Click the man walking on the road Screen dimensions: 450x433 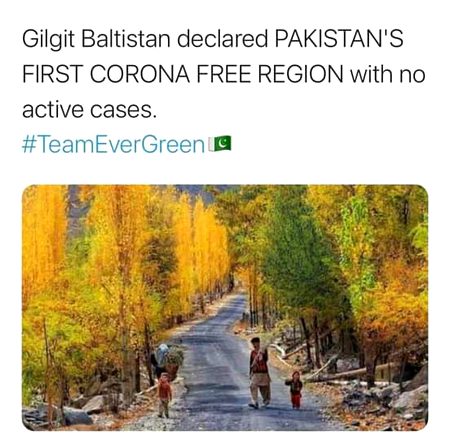pos(259,372)
